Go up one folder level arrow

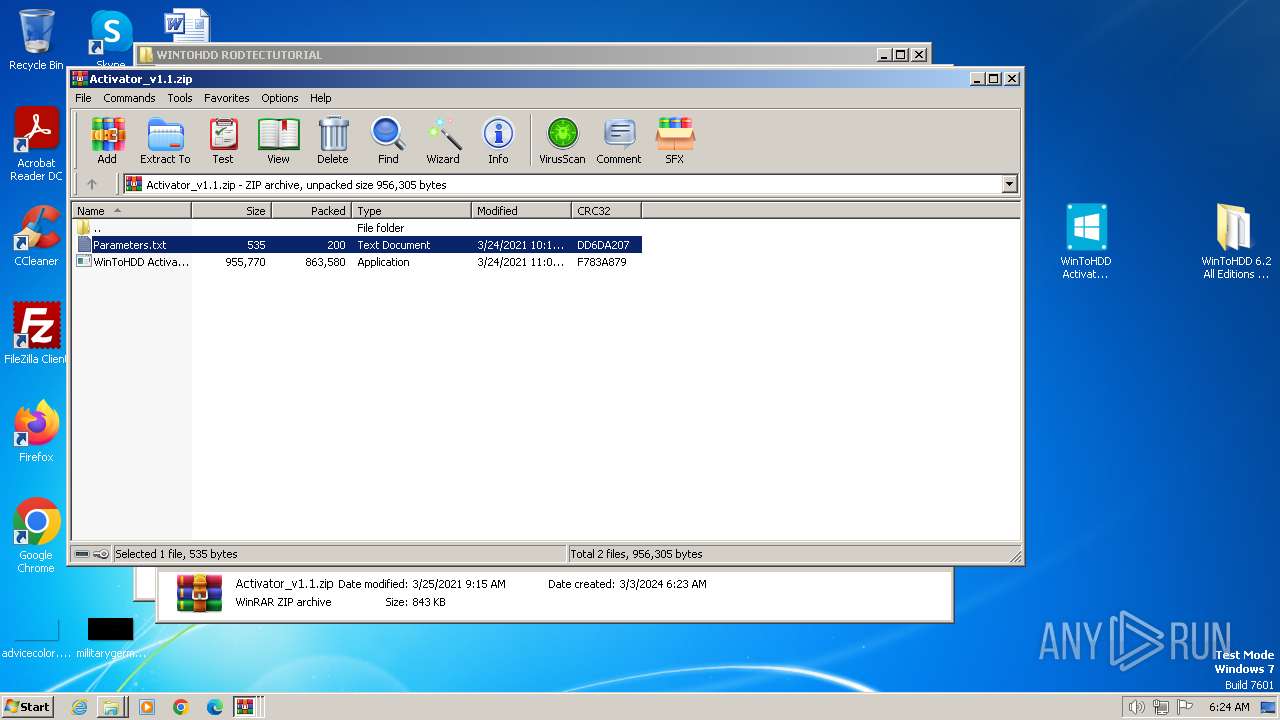(92, 184)
